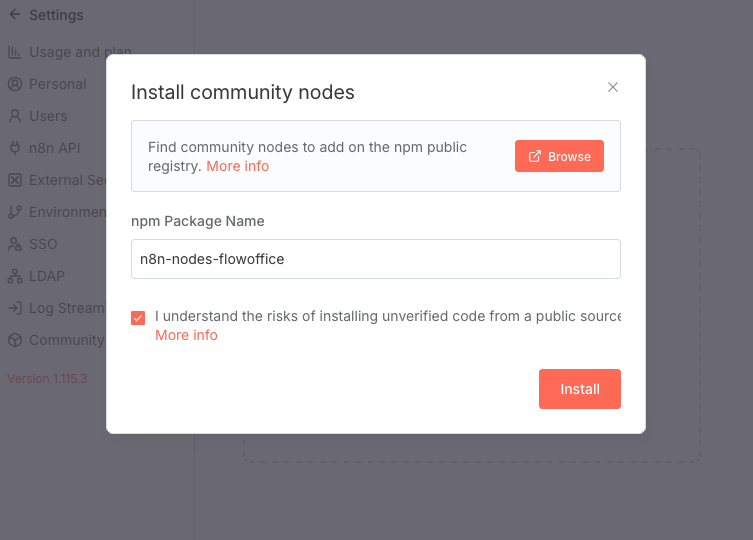Click the n8n API plug icon
The width and height of the screenshot is (753, 540).
tap(15, 148)
